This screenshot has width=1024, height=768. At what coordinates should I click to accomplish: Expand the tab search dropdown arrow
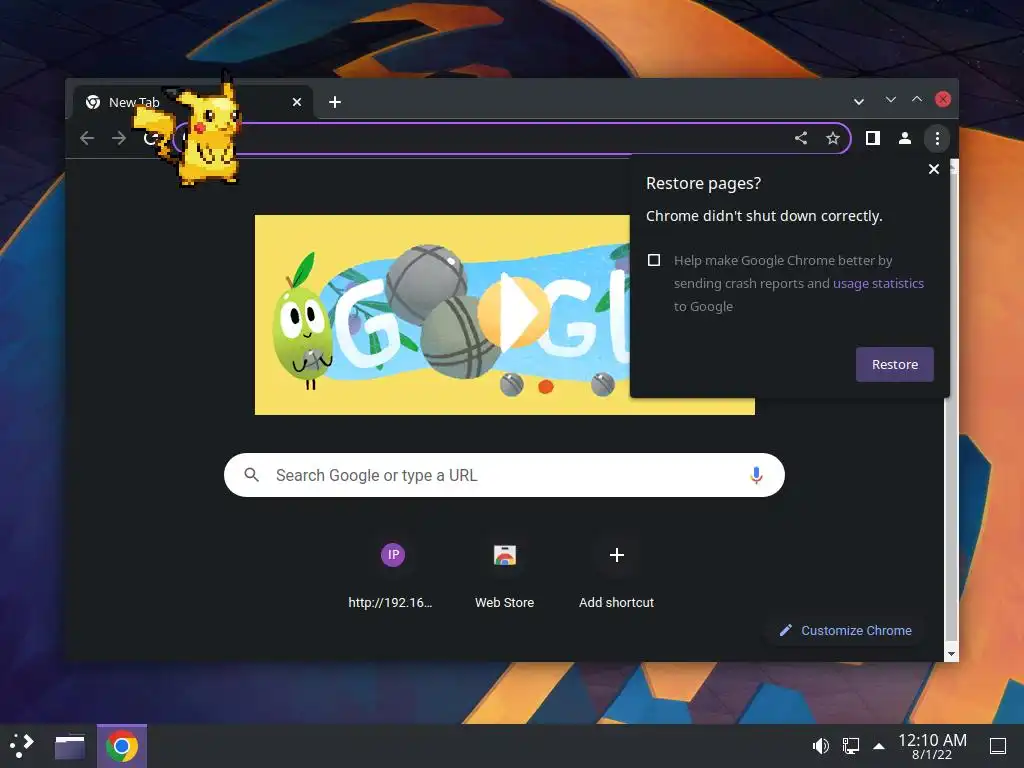(859, 101)
